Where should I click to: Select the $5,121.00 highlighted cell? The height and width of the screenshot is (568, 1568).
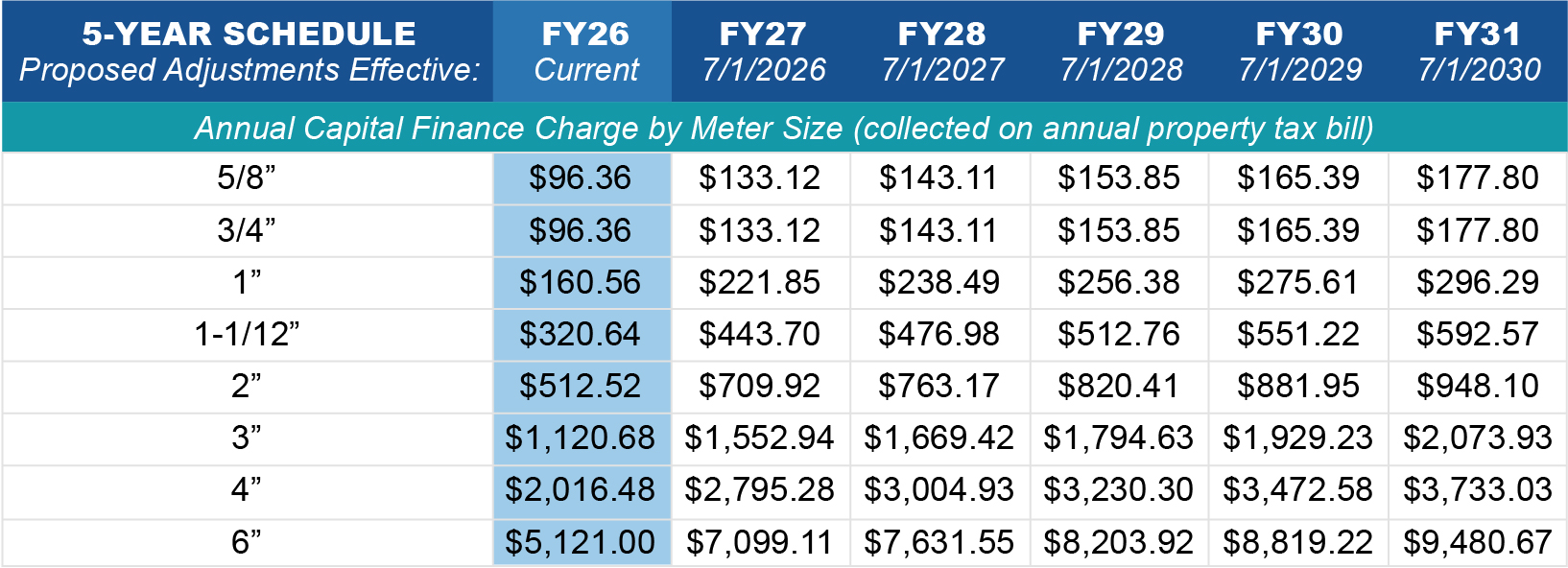581,543
